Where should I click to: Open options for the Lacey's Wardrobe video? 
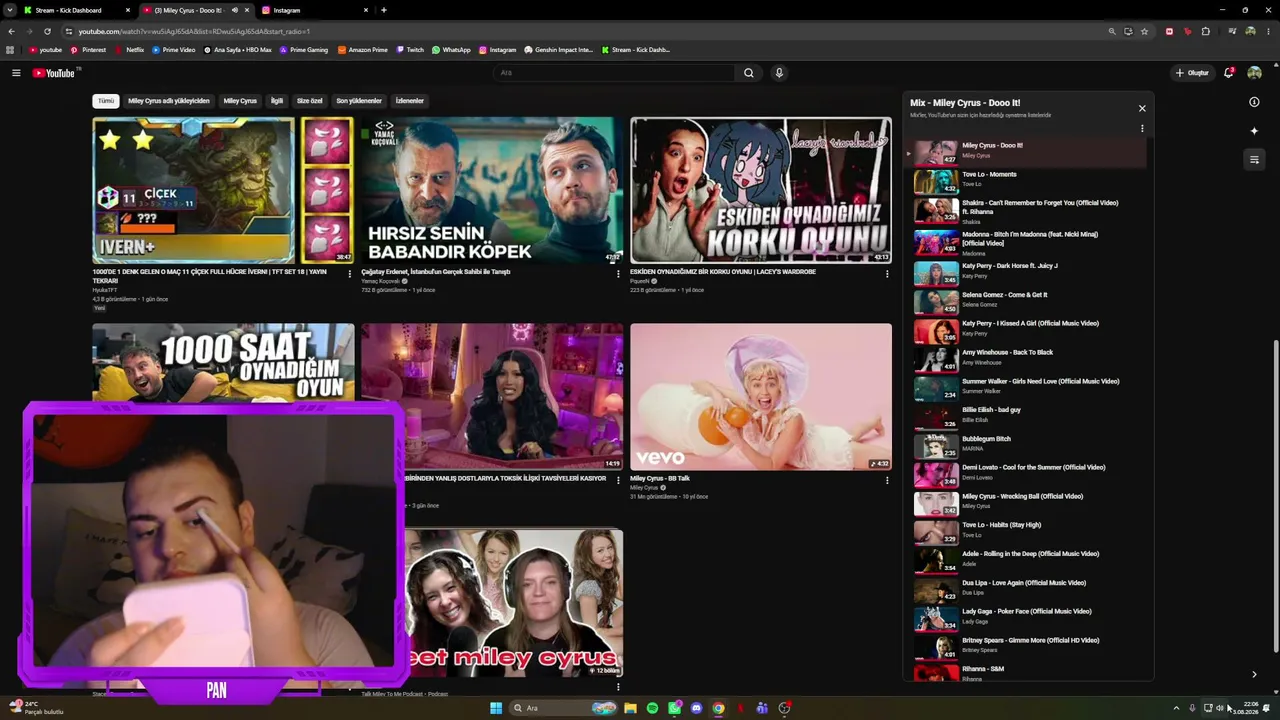(x=887, y=274)
